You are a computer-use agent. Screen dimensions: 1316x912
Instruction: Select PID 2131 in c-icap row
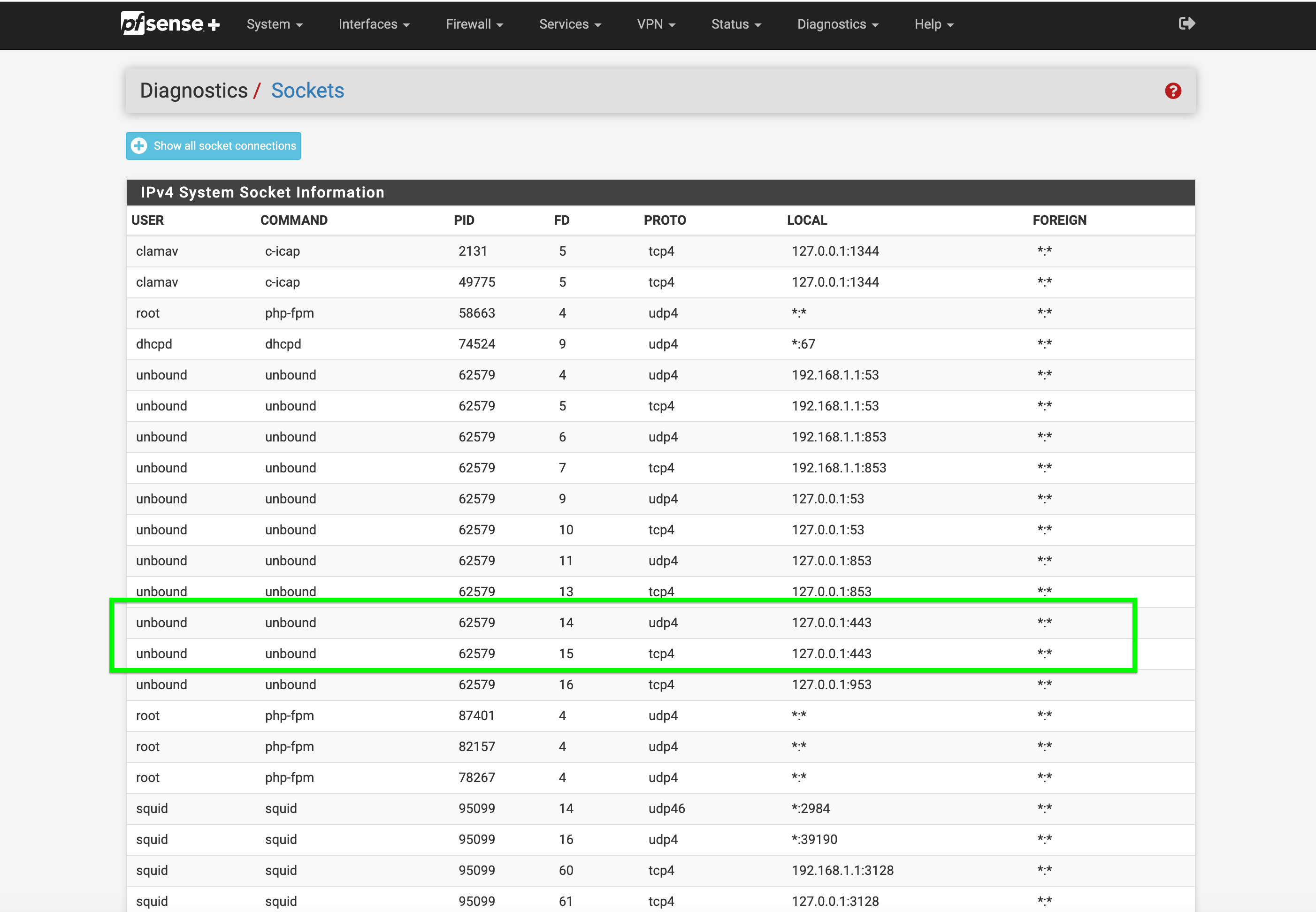click(x=472, y=251)
